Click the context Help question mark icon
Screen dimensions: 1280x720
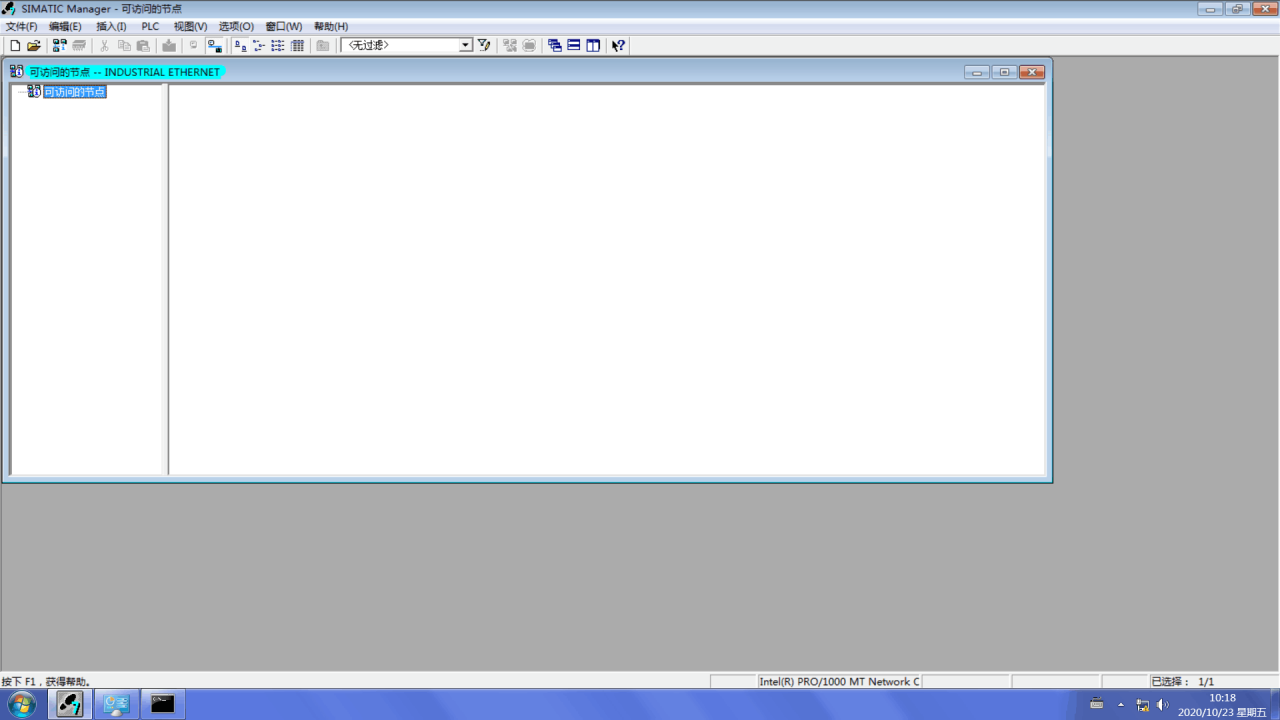tap(619, 45)
